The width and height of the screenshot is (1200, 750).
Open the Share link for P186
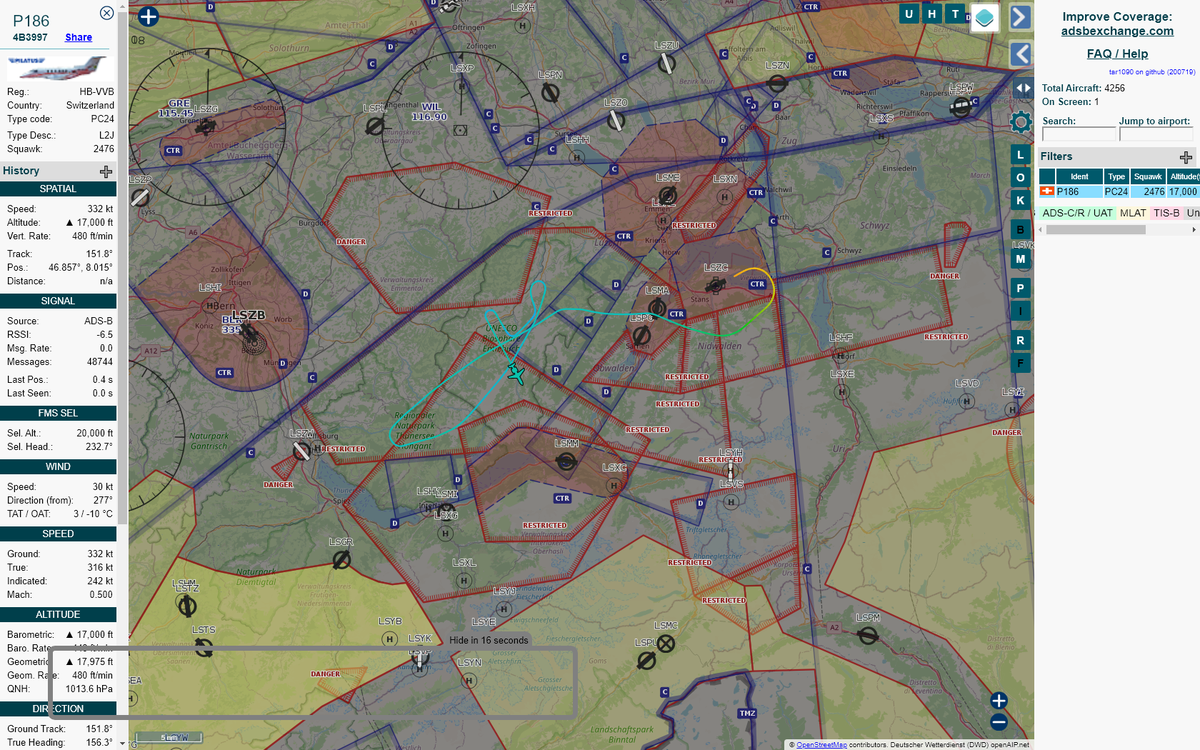79,37
